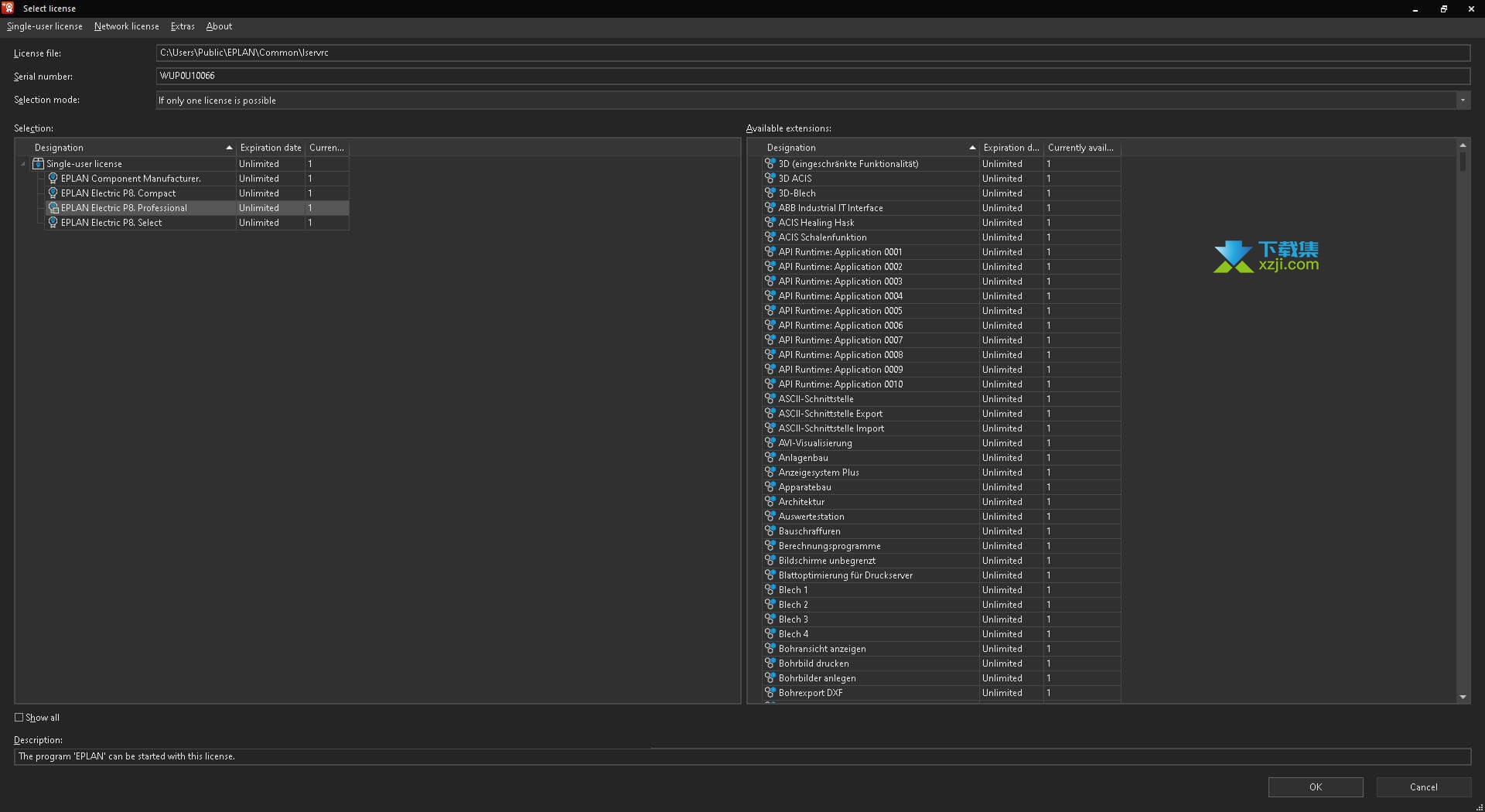
Task: Click the EPLAN Component Manufacturer license icon
Action: pyautogui.click(x=53, y=179)
